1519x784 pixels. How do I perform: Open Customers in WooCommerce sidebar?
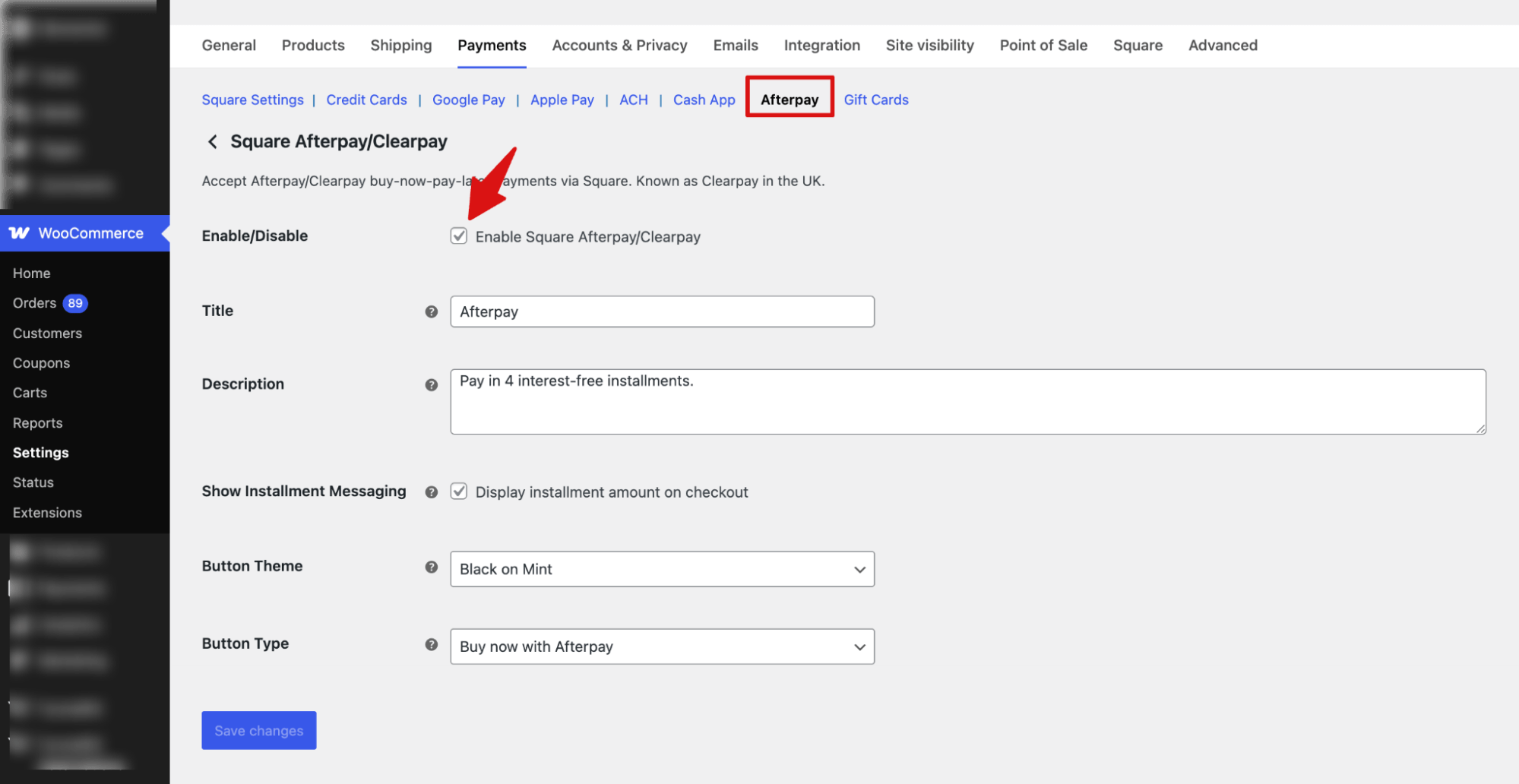[47, 334]
